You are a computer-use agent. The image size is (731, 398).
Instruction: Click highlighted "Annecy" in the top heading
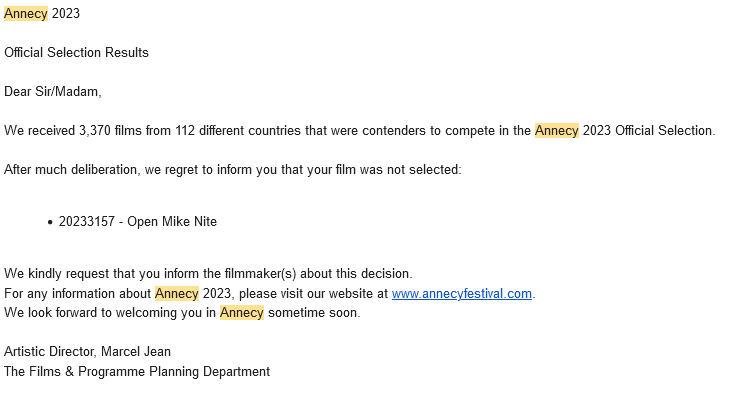26,14
